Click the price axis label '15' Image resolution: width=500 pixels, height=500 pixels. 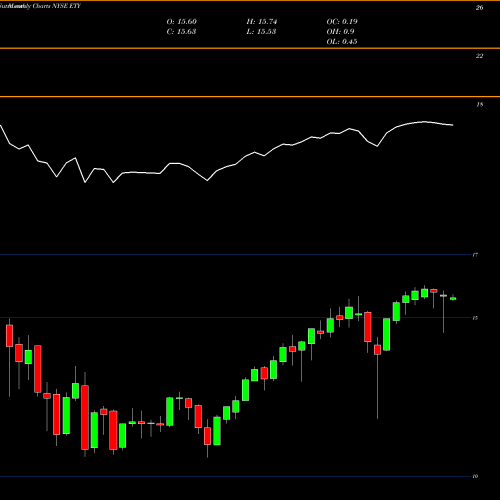pos(475,318)
